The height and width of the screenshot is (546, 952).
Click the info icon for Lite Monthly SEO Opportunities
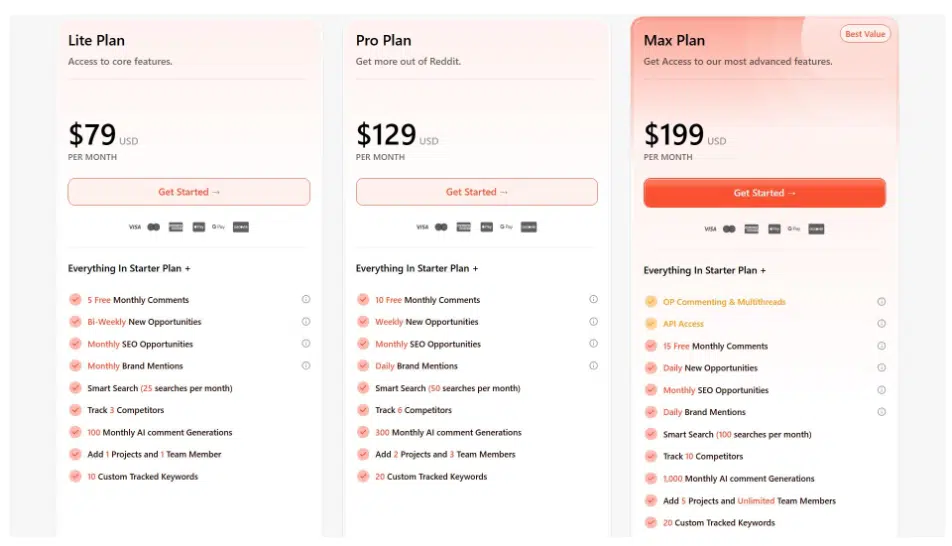point(306,344)
